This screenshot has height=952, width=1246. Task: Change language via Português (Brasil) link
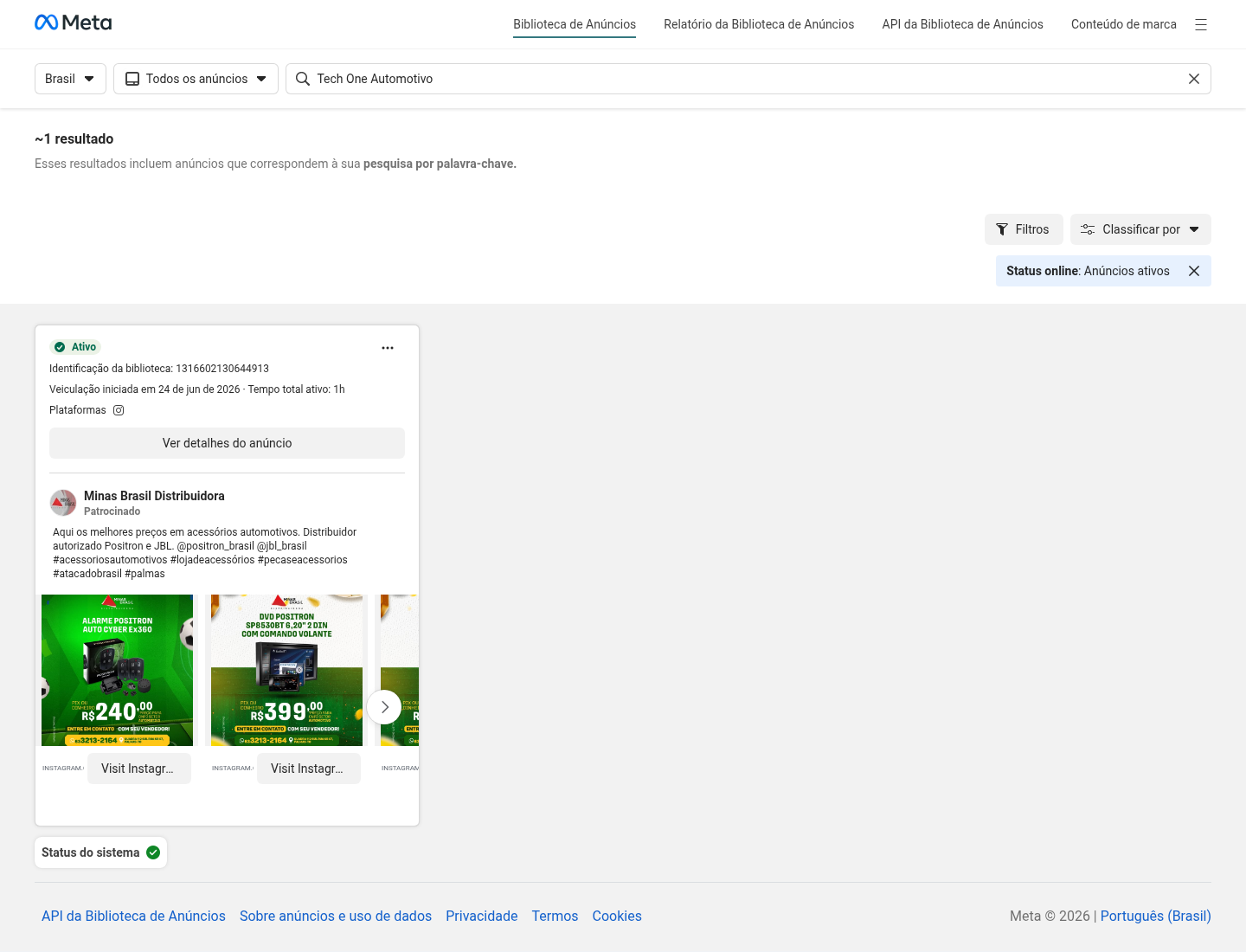point(1155,916)
